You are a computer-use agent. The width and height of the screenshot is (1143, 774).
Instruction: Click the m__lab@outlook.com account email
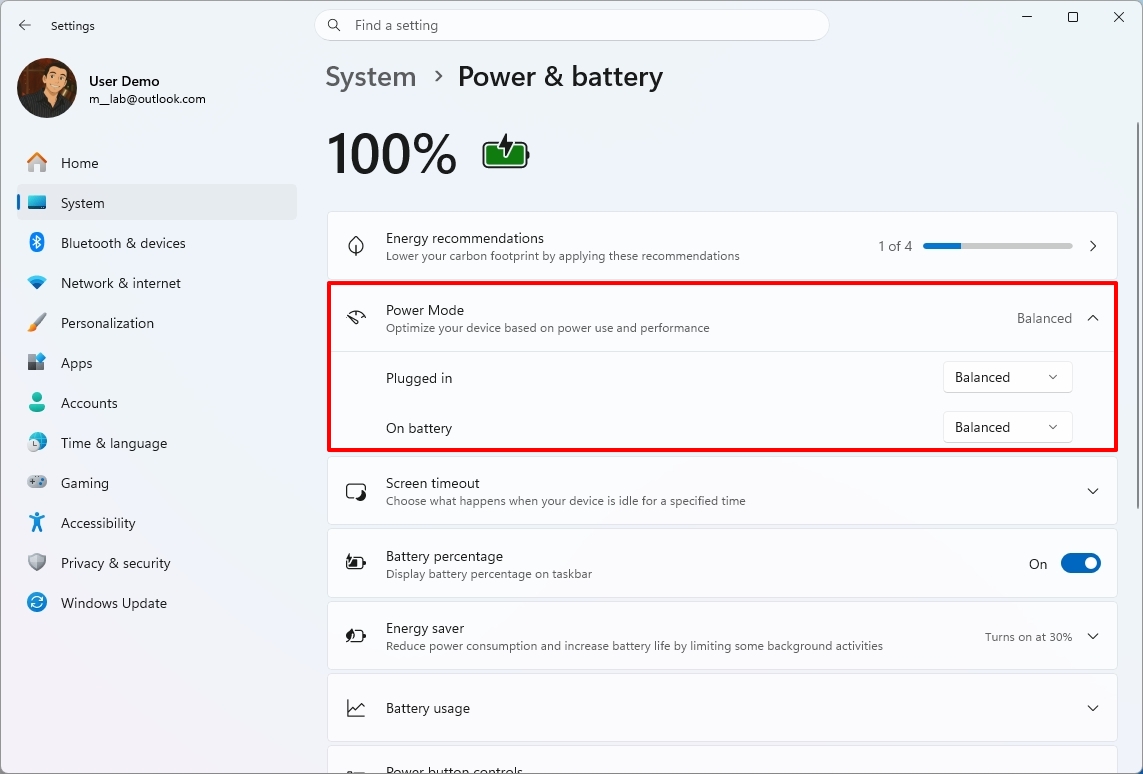tap(147, 99)
